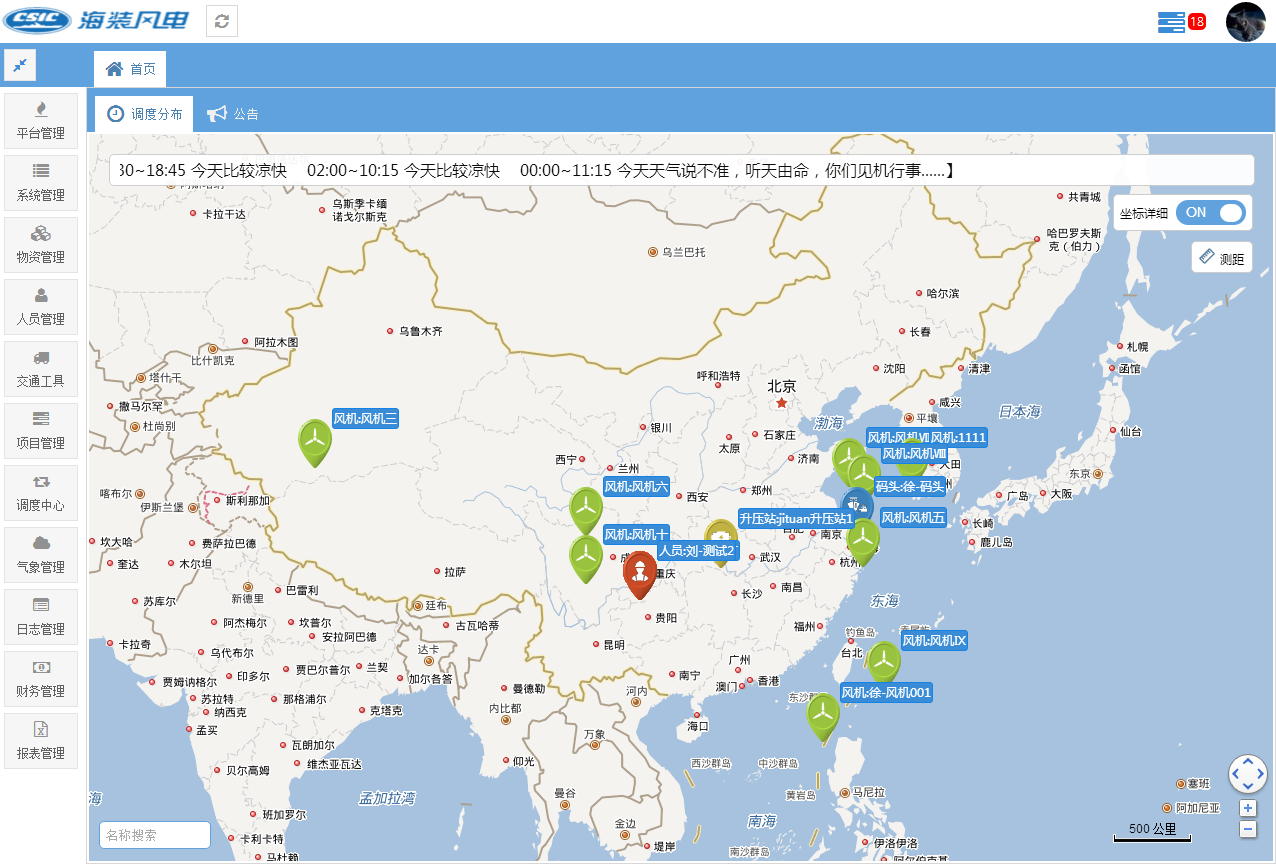Select the red personnel marker on map
This screenshot has width=1276, height=864.
pos(640,574)
